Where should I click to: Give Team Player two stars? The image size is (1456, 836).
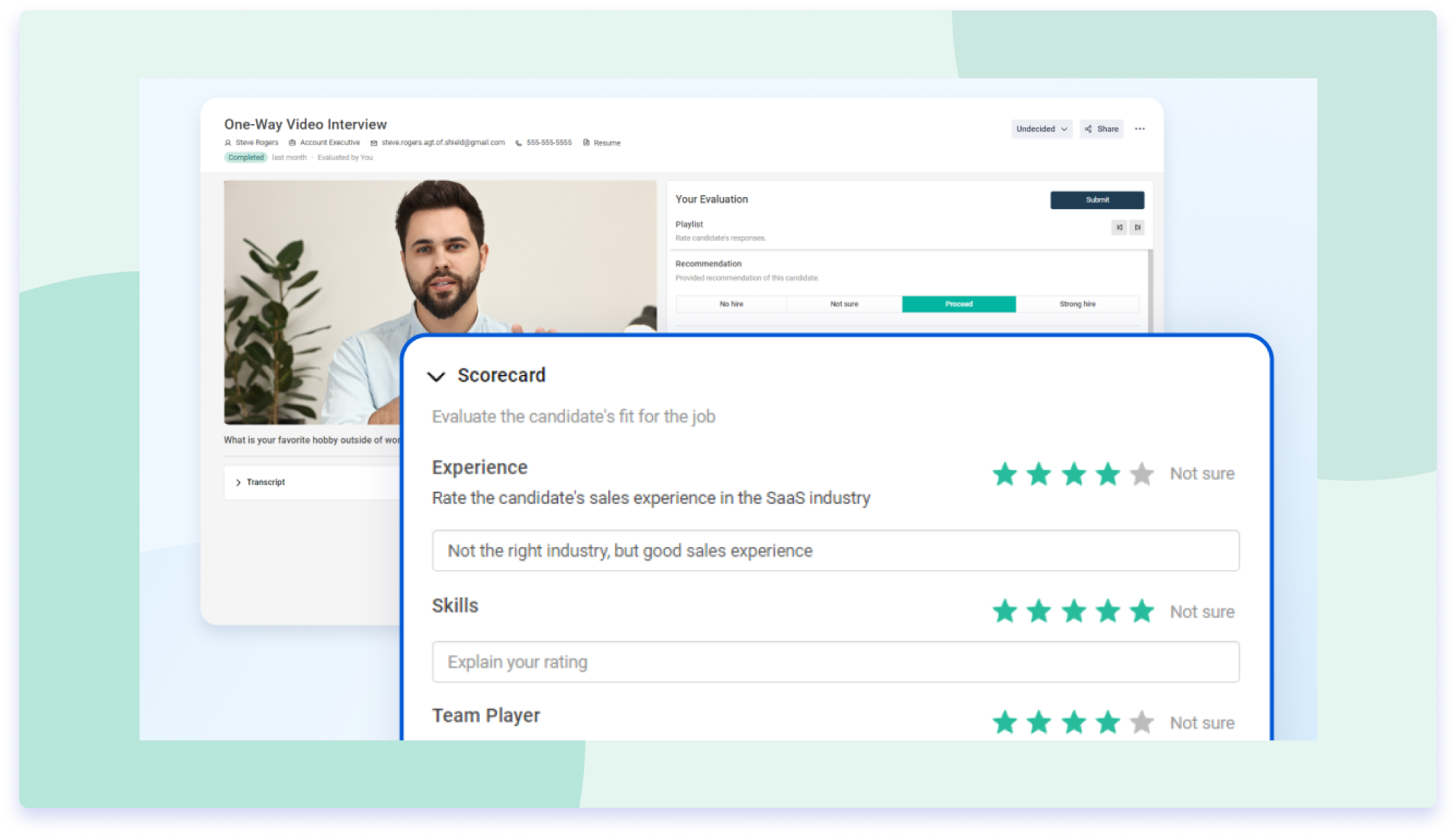pos(1039,722)
